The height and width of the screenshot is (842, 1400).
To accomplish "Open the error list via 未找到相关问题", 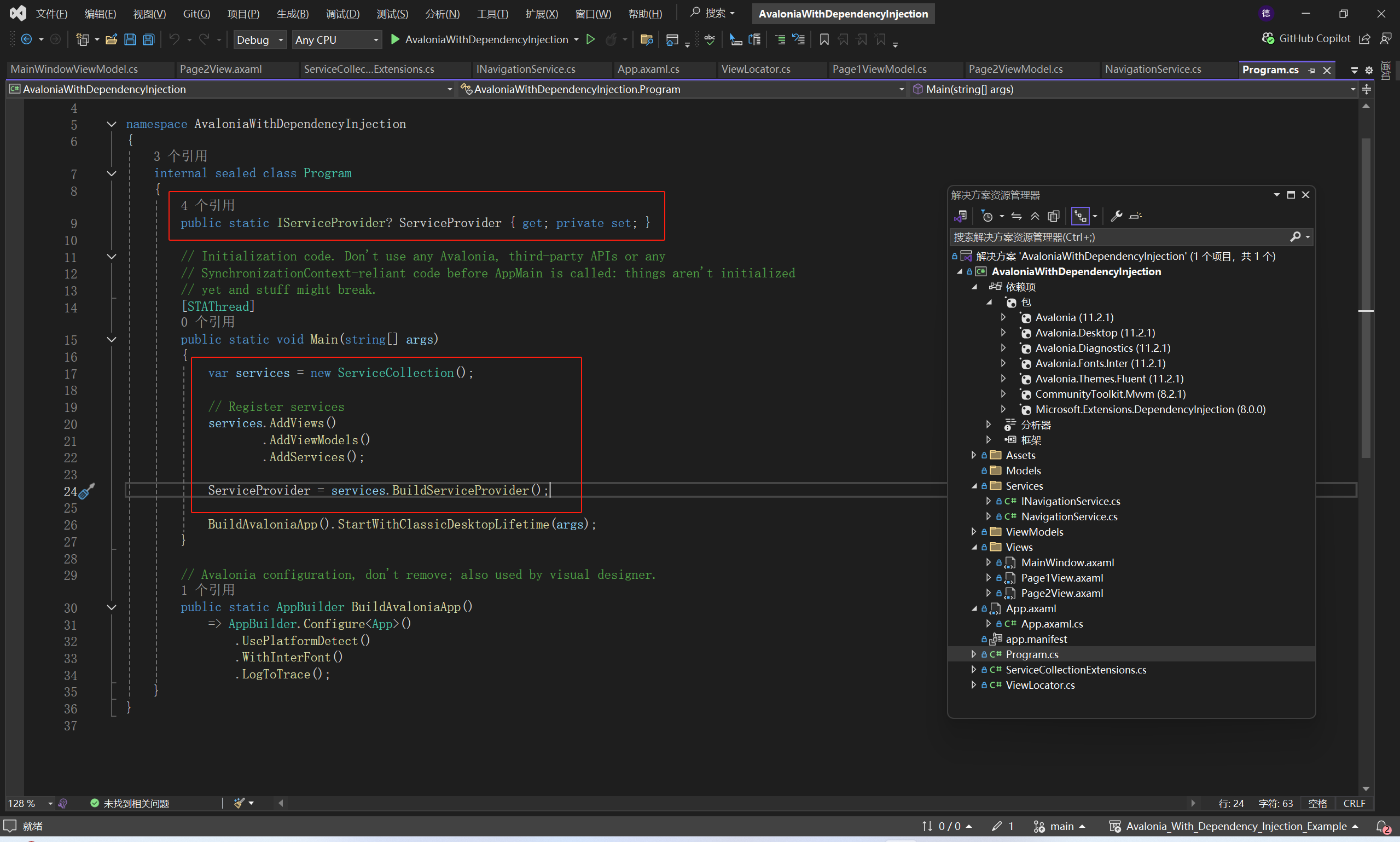I will point(136,803).
